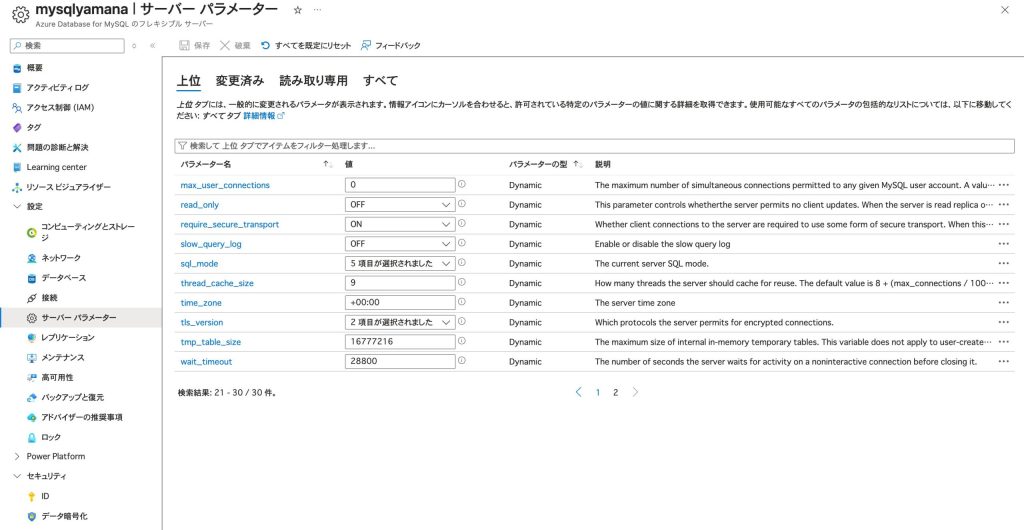This screenshot has width=1024, height=530.
Task: Click the info icon next to max_user_connections value
Action: 462,185
